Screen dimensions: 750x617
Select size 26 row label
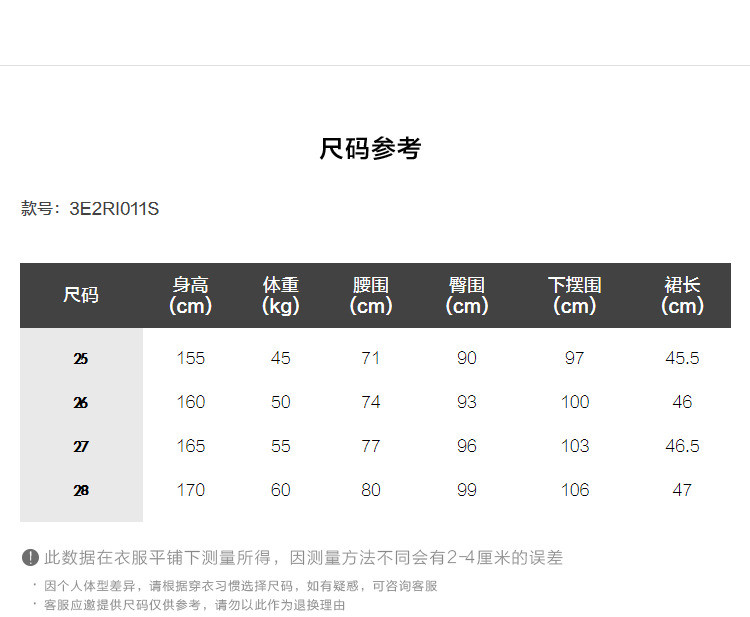coord(81,402)
